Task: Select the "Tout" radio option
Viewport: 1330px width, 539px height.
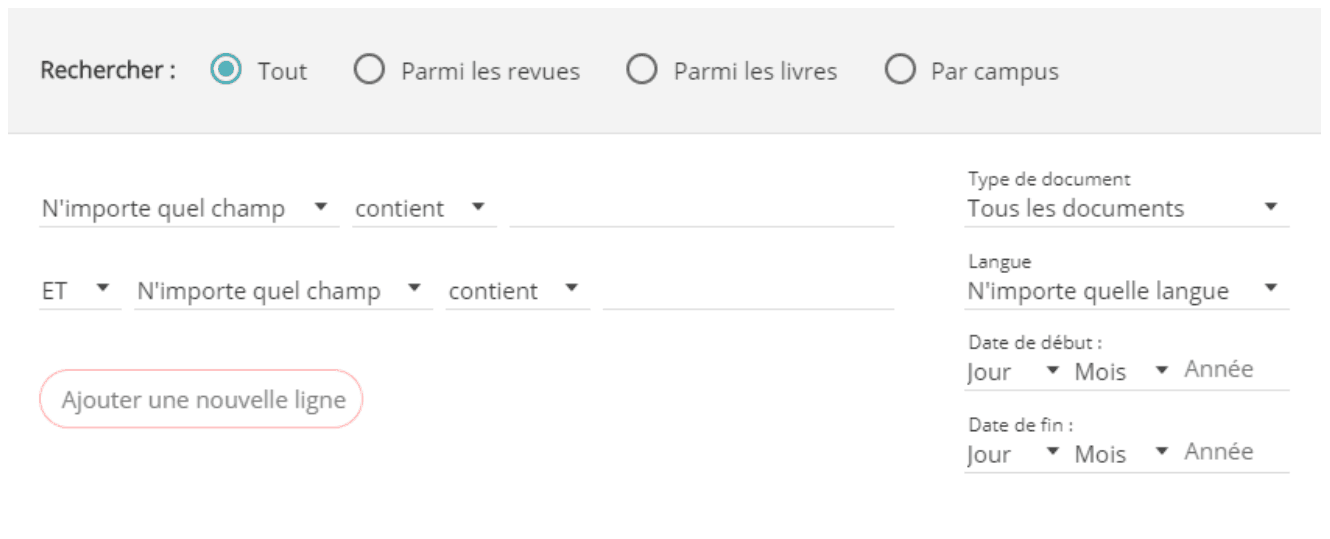Action: [x=227, y=71]
